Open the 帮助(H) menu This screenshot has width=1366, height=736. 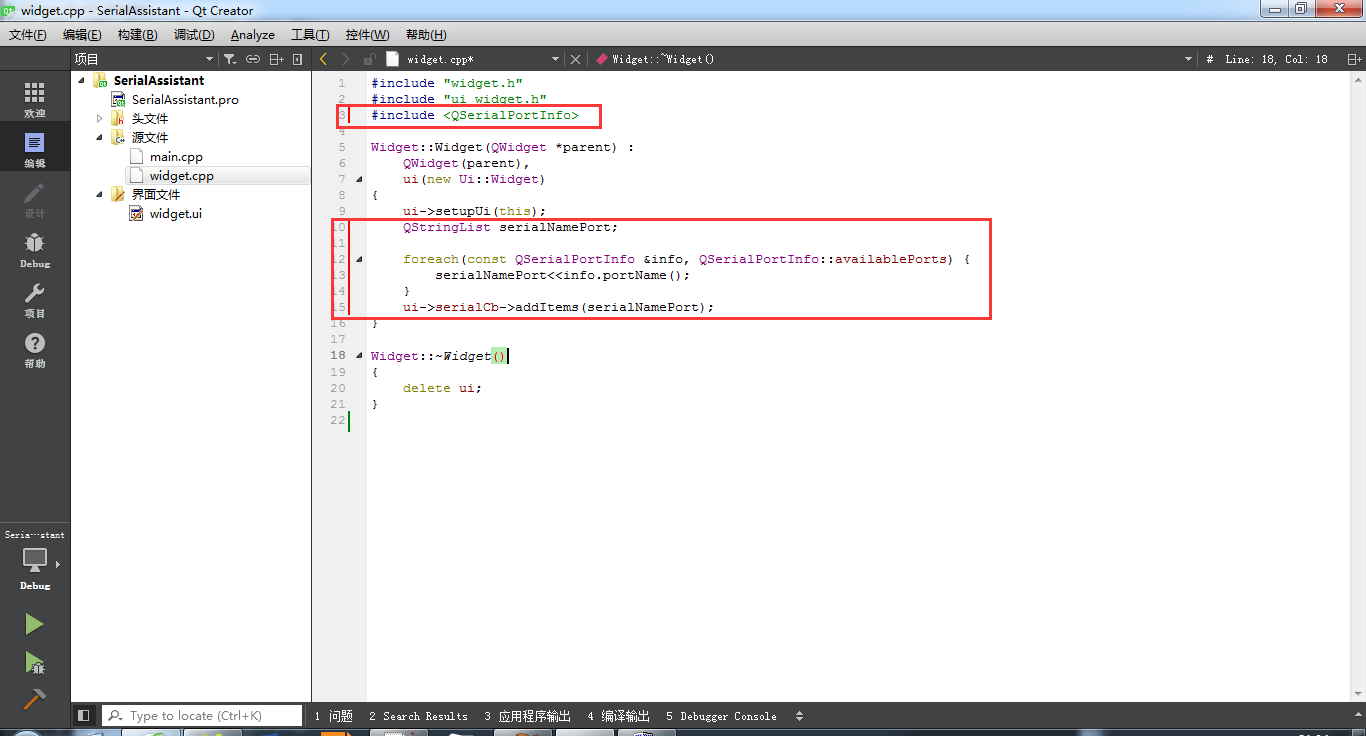[x=425, y=35]
